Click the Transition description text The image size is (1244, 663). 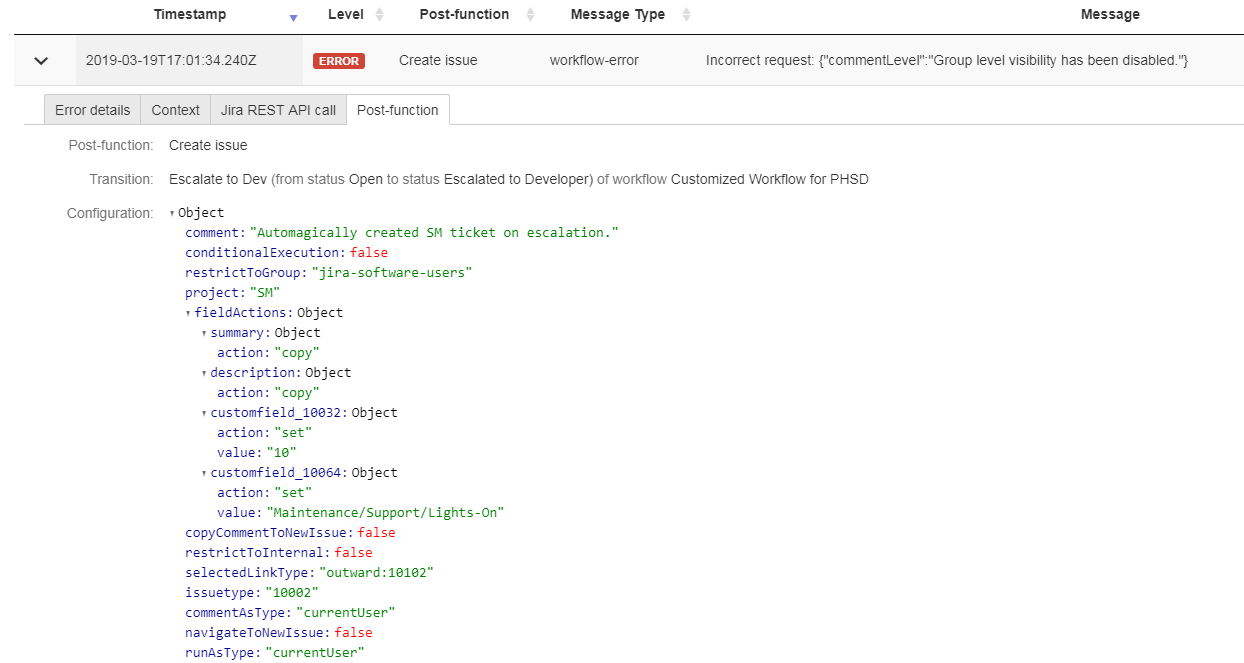519,180
